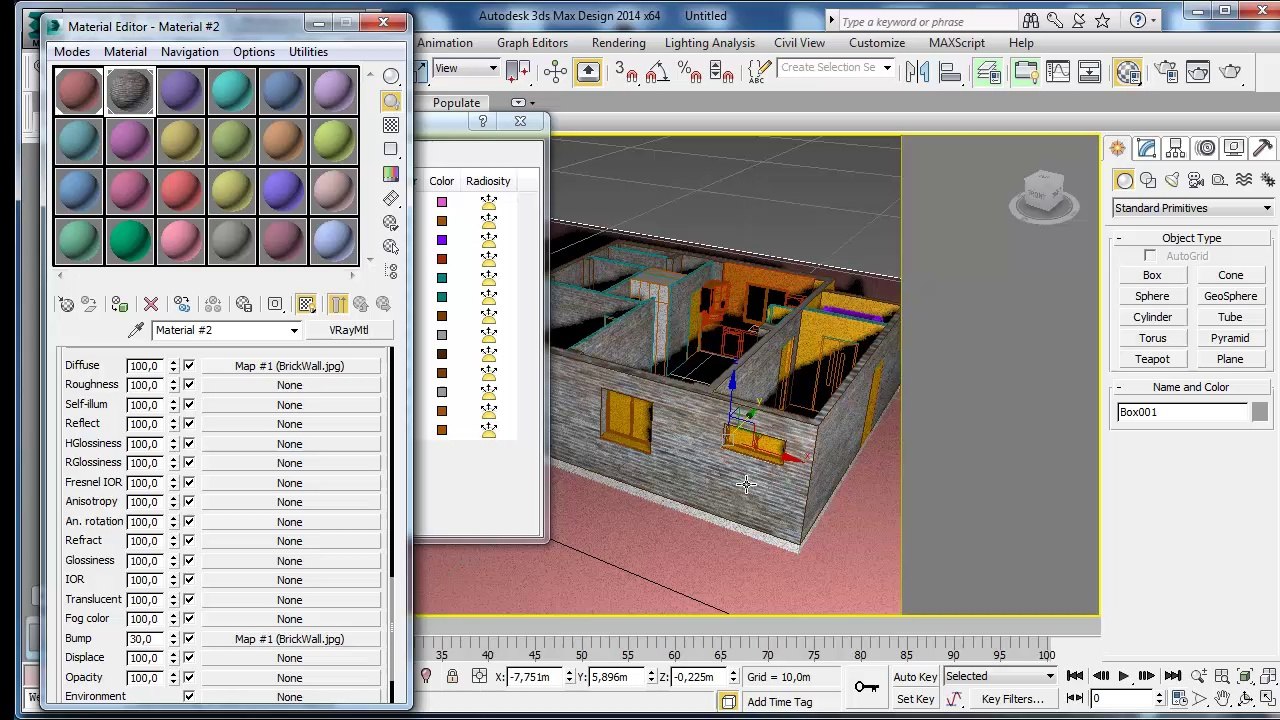Viewport: 1280px width, 720px height.
Task: Open the Help dropdown arrow in title bar
Action: tap(1153, 20)
